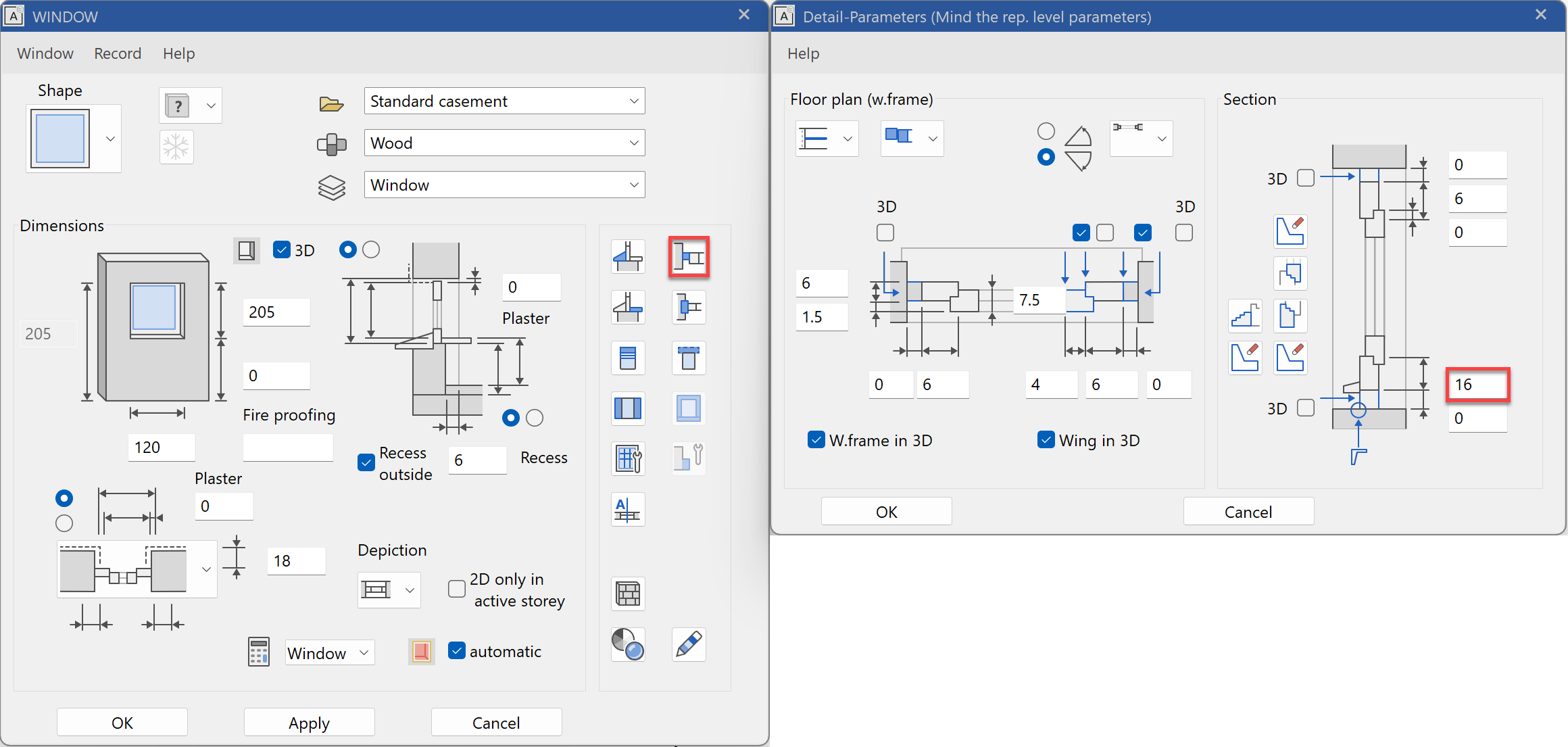Click the calculator icon beside Window dropdown

tap(259, 652)
